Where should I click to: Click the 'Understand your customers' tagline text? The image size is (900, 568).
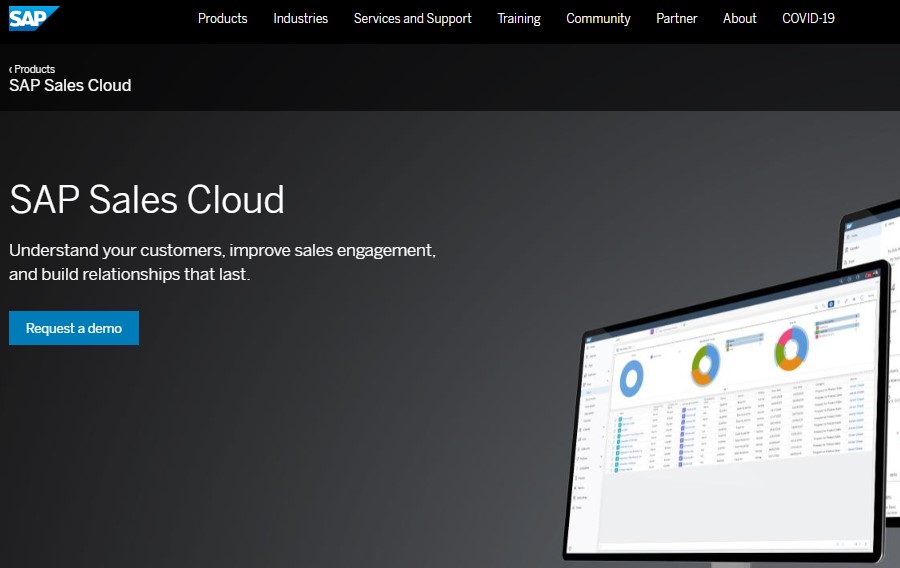223,262
